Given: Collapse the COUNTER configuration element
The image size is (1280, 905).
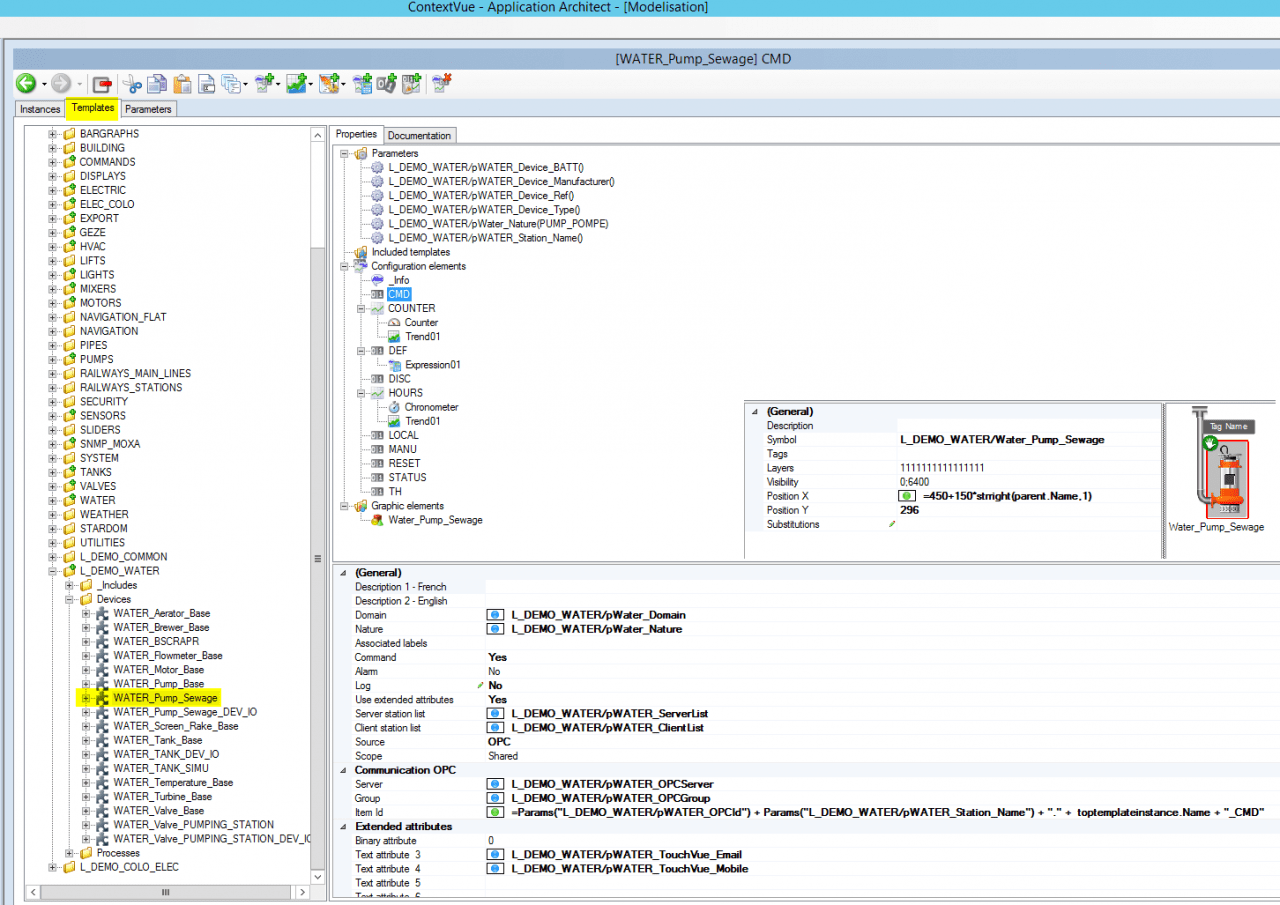Looking at the screenshot, I should click(360, 309).
